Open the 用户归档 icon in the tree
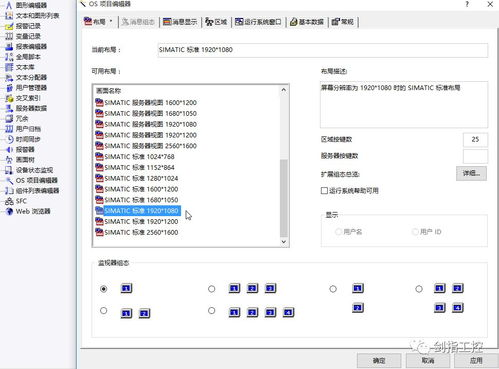This screenshot has width=499, height=369. tap(9, 129)
